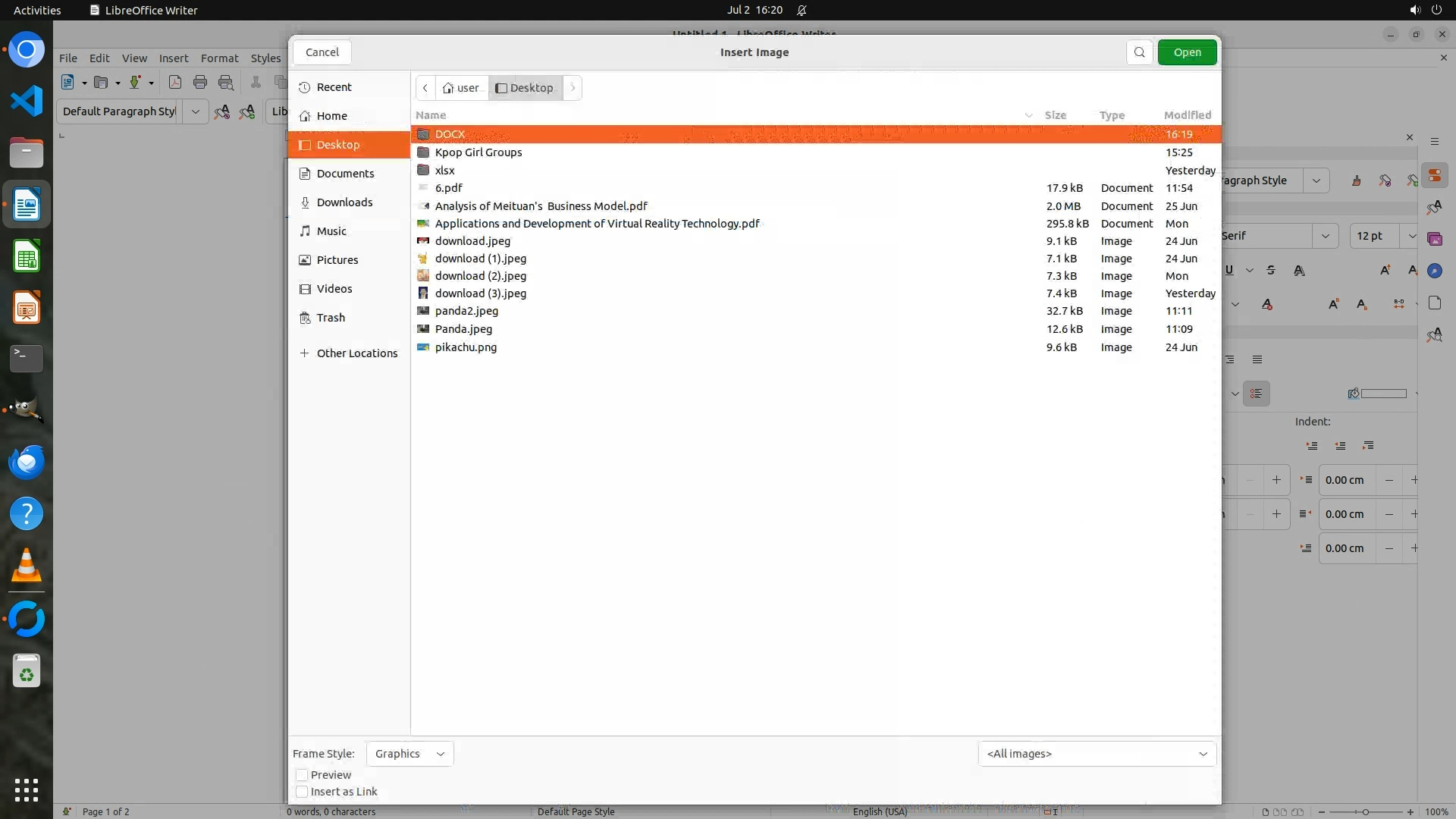Click the green Open button
The width and height of the screenshot is (1456, 819).
click(1187, 52)
